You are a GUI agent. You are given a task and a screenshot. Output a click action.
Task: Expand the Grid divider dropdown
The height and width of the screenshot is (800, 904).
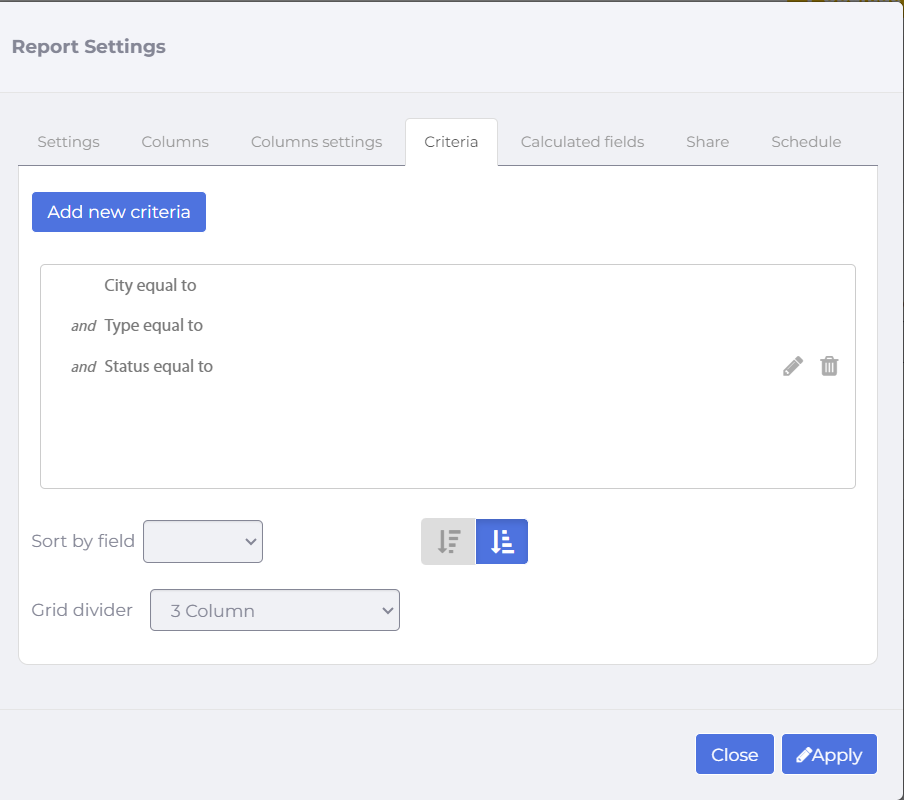[274, 610]
